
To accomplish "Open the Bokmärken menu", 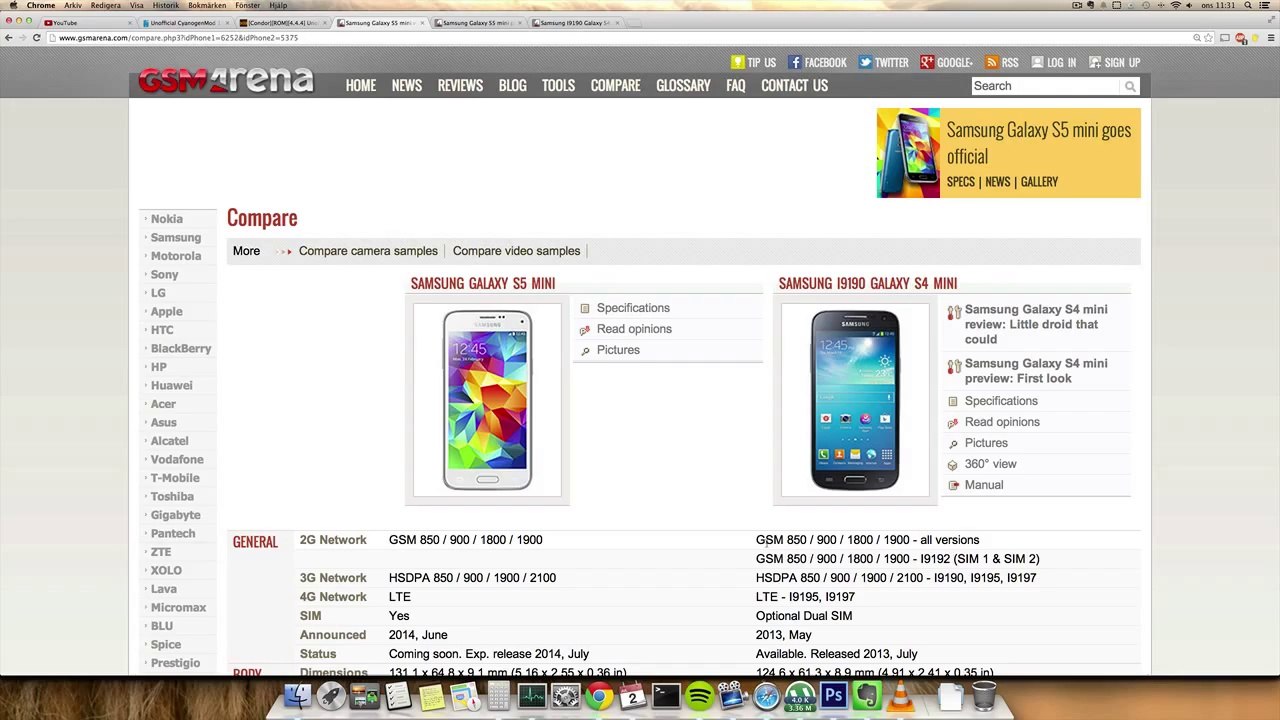I will click(207, 5).
